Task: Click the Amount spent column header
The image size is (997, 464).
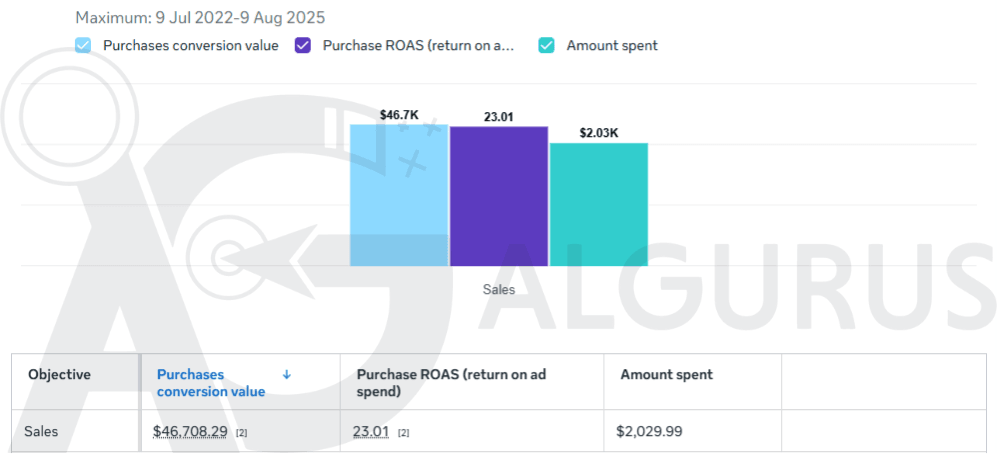Action: pyautogui.click(x=666, y=375)
